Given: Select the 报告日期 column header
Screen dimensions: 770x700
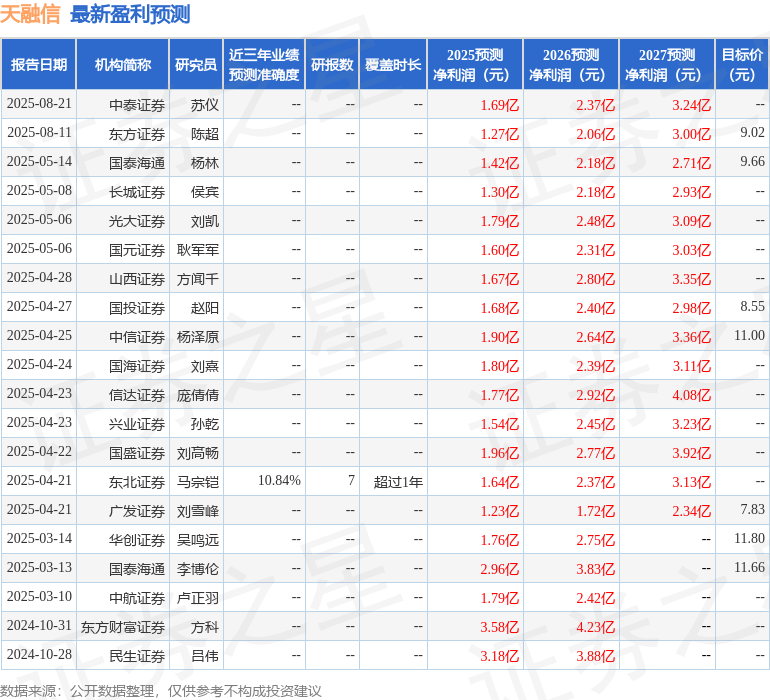Looking at the screenshot, I should [39, 65].
